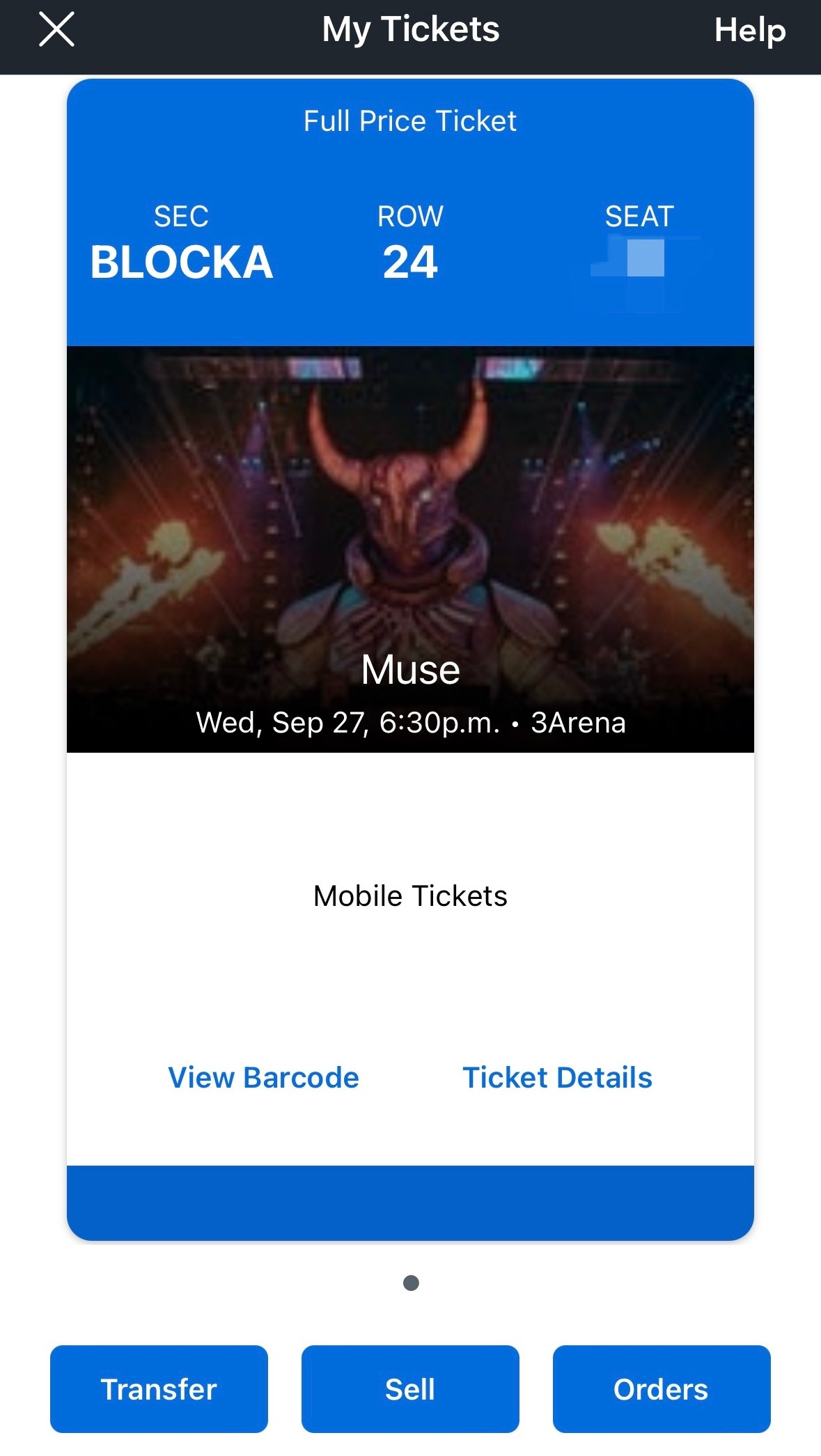
Task: Tap the row number 24
Action: pyautogui.click(x=410, y=263)
